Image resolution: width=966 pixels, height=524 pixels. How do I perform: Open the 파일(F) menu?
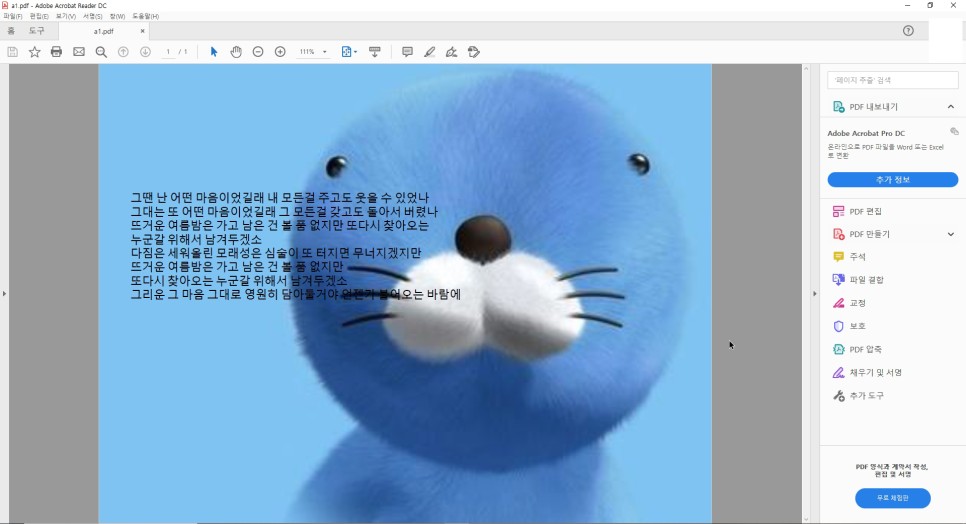pos(12,16)
